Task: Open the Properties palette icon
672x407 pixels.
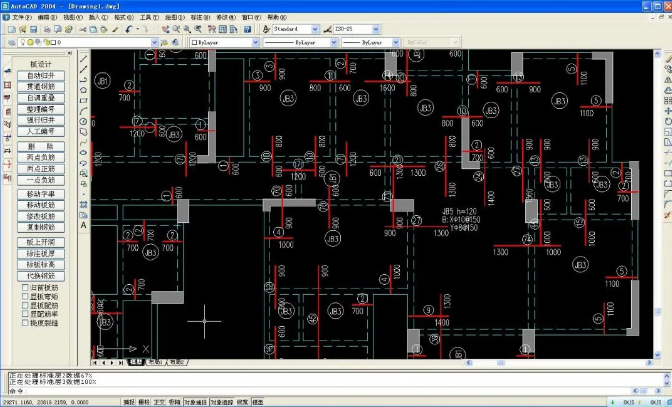Action: (212, 29)
